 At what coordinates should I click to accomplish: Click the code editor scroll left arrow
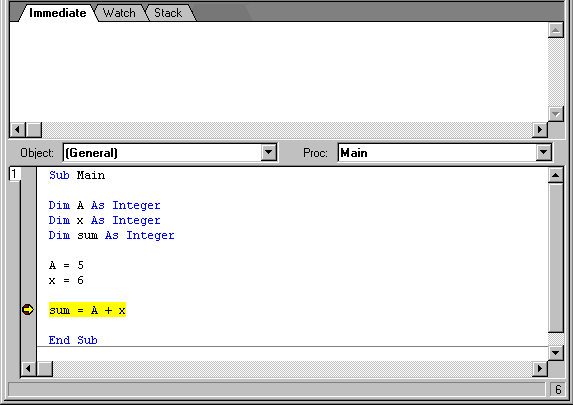pyautogui.click(x=29, y=368)
